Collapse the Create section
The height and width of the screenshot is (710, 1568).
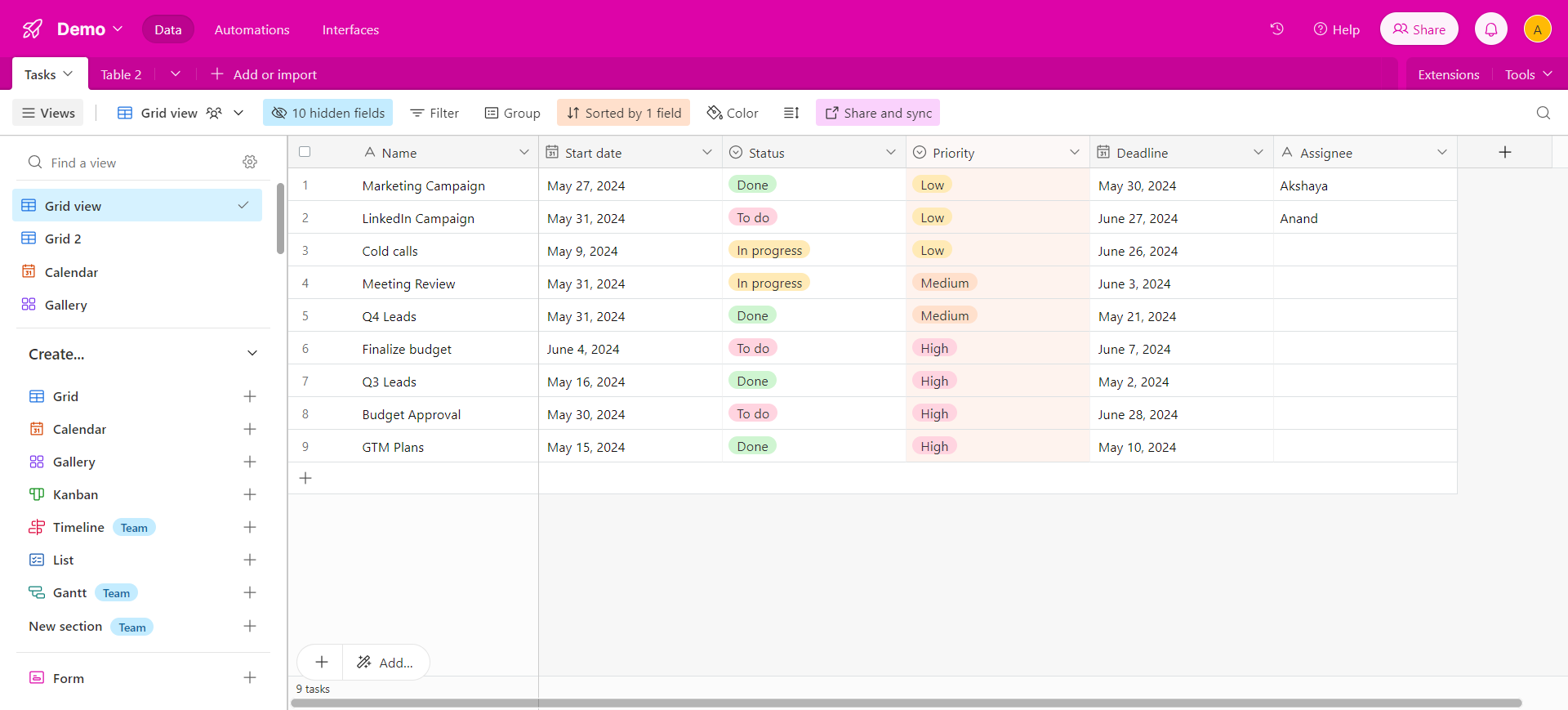[x=252, y=354]
